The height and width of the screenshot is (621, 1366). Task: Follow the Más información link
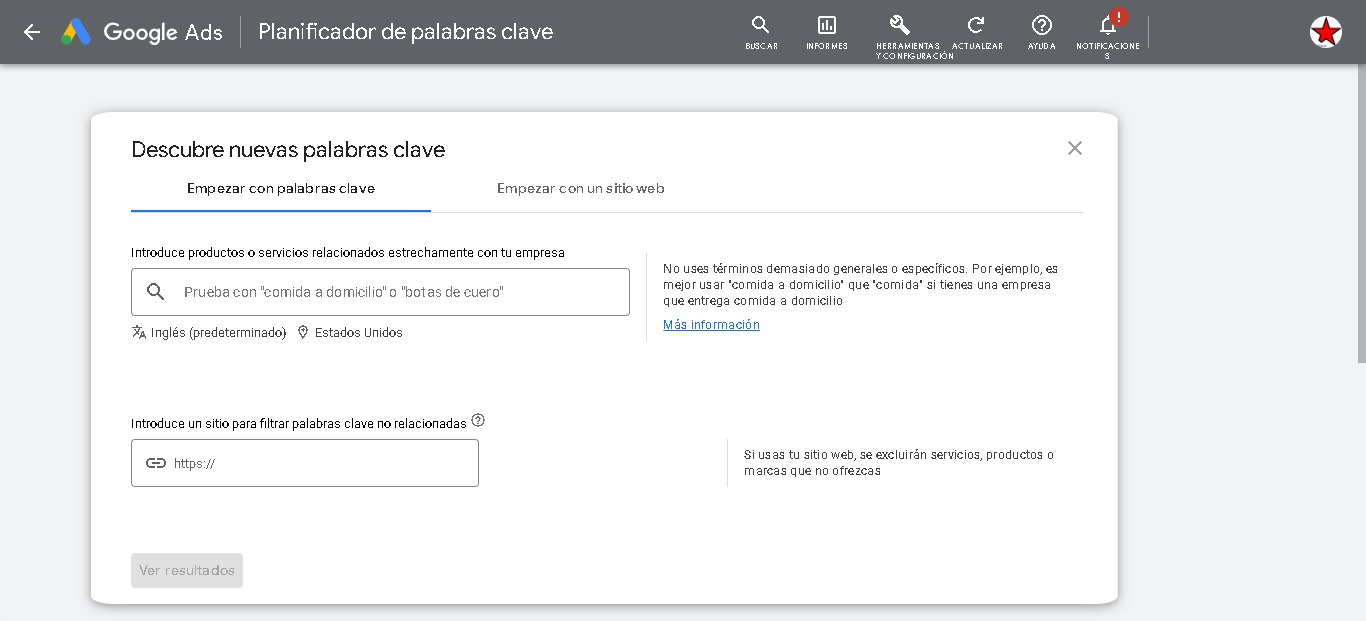711,325
